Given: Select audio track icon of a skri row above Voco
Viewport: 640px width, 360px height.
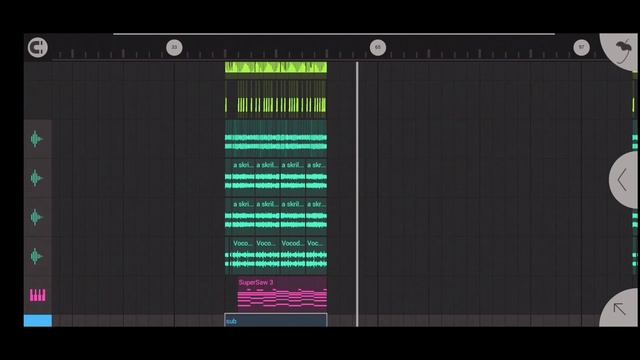Looking at the screenshot, I should [x=36, y=217].
